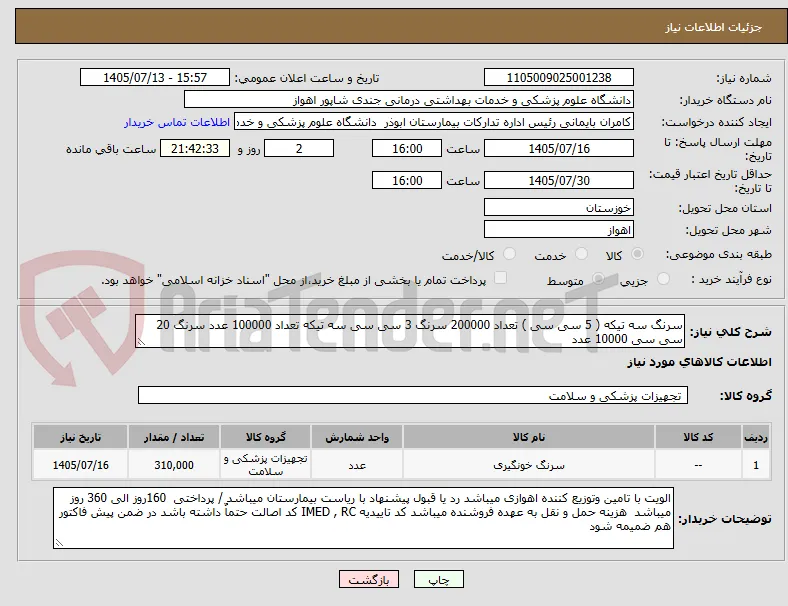Image resolution: width=788 pixels, height=606 pixels.
Task: Click table header نام کالا
Action: [529, 437]
